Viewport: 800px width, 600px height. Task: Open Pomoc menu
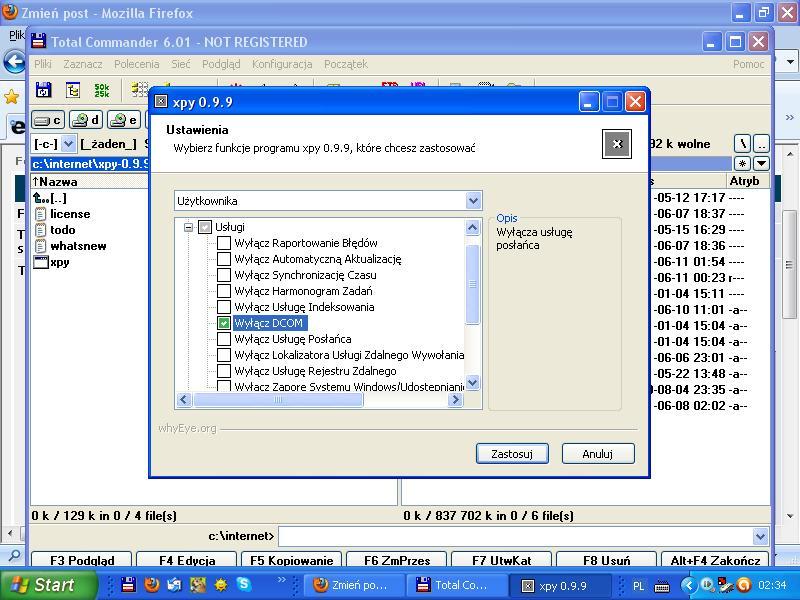[x=748, y=64]
